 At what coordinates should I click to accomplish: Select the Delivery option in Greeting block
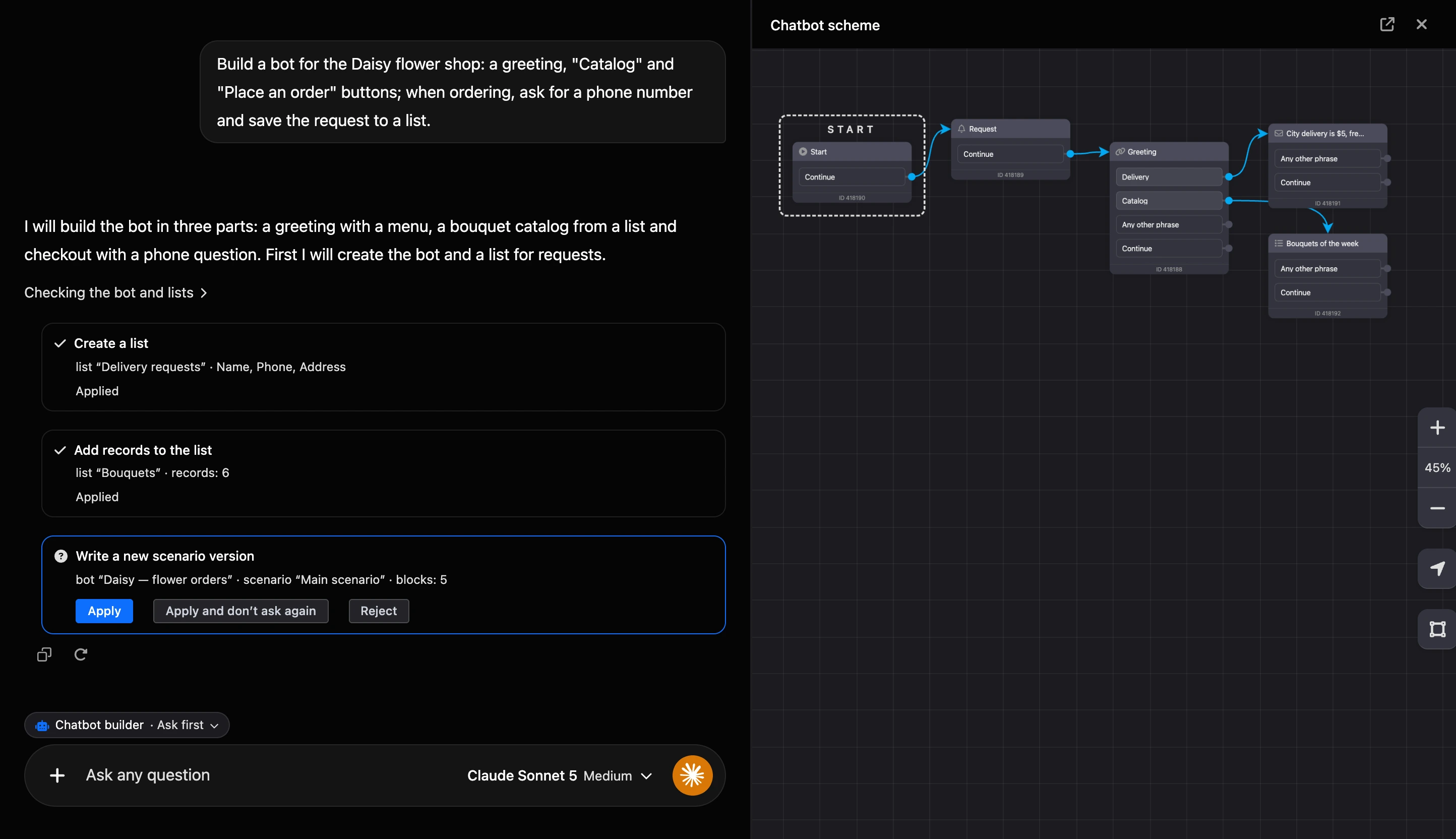coord(1169,177)
